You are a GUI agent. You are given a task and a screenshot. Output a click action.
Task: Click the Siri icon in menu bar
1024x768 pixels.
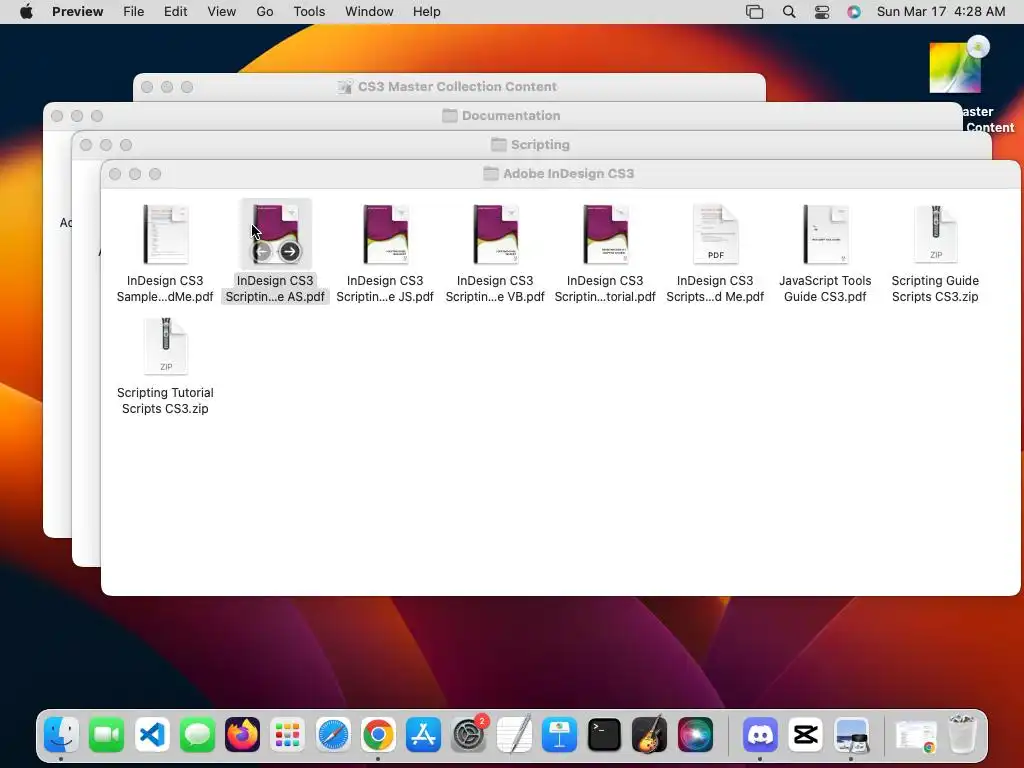click(854, 12)
